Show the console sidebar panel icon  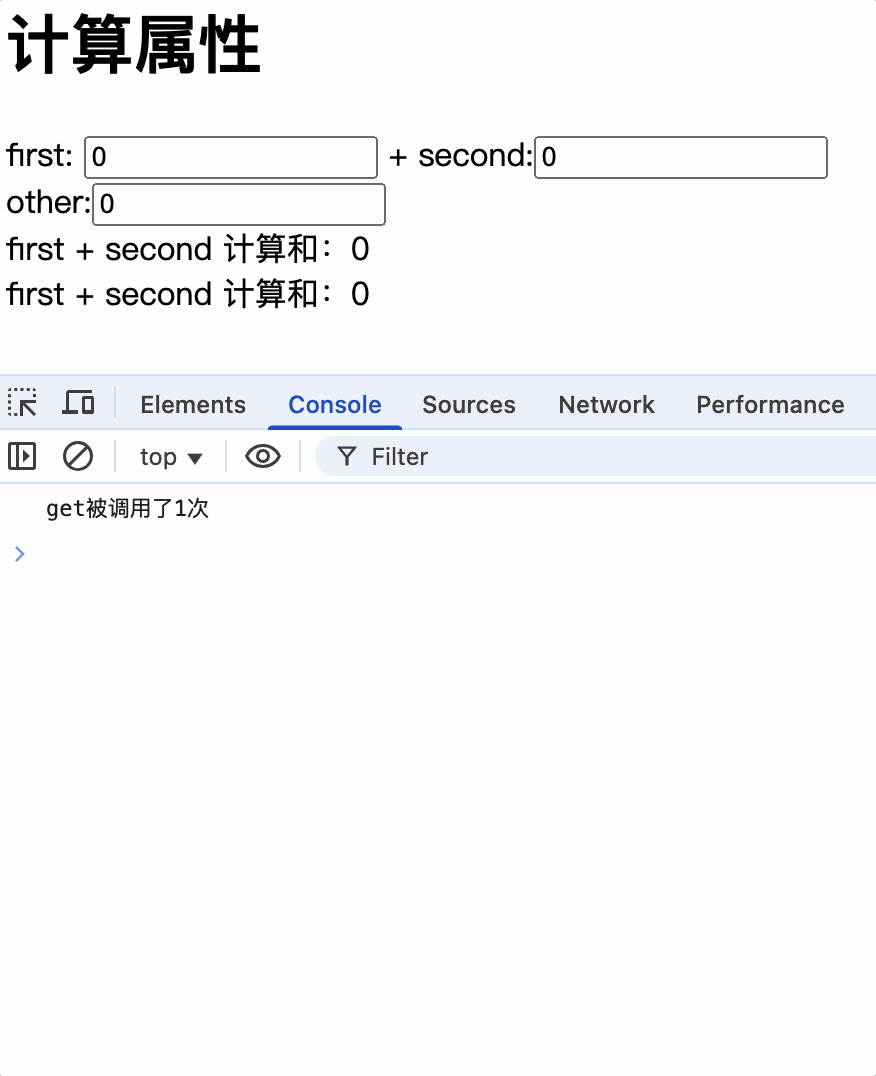(22, 457)
